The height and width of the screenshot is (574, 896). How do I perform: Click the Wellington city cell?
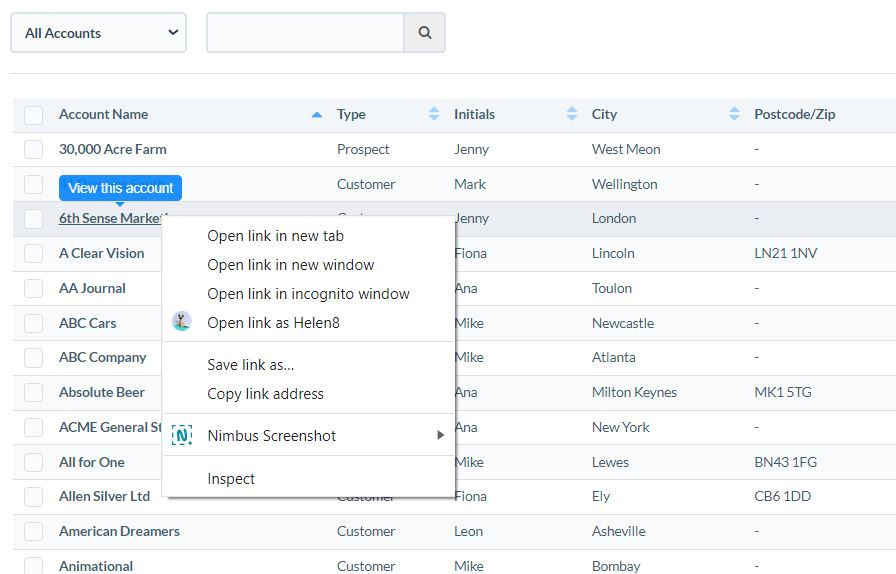pos(625,184)
